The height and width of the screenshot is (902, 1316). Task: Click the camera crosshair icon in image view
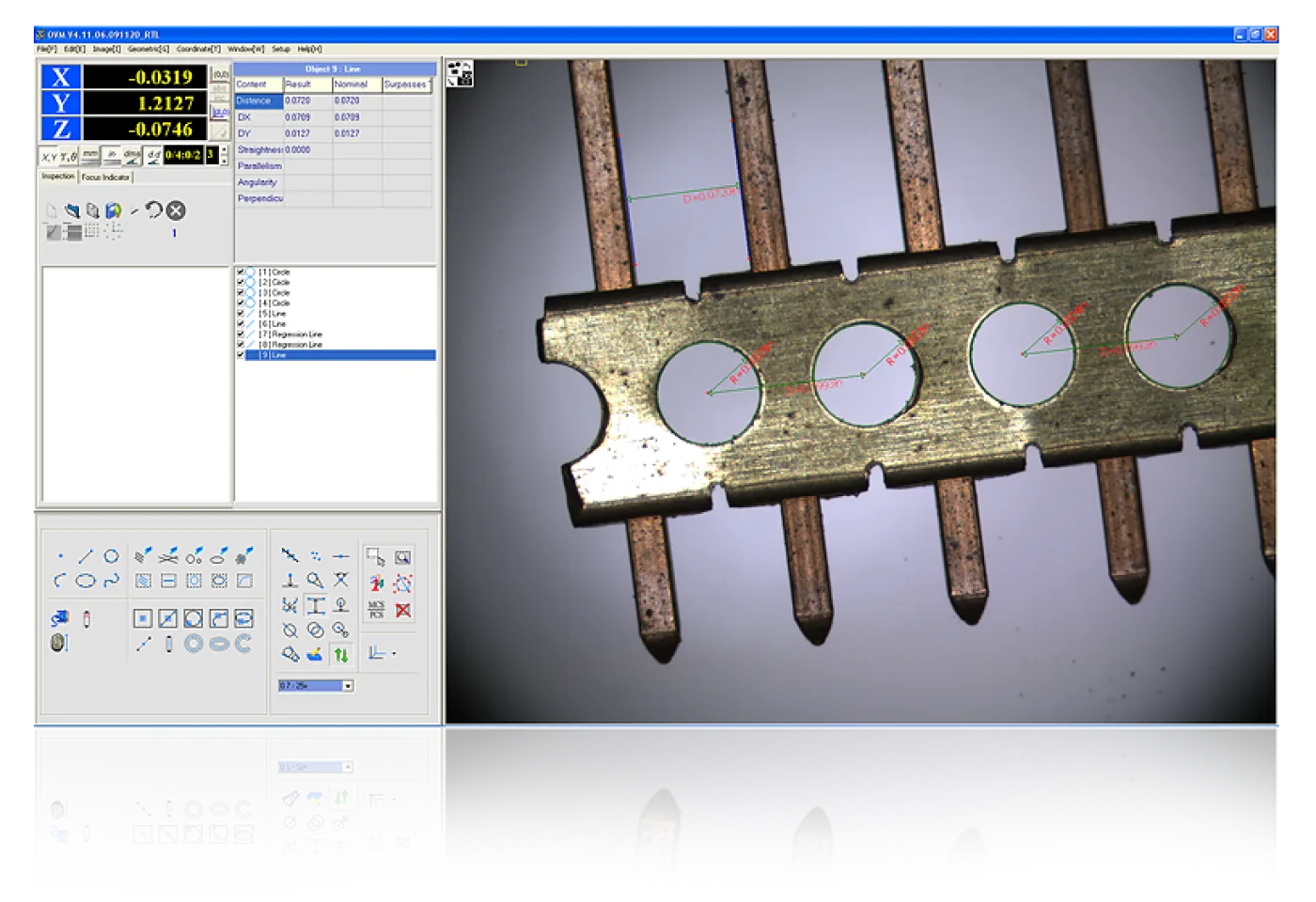tap(460, 73)
